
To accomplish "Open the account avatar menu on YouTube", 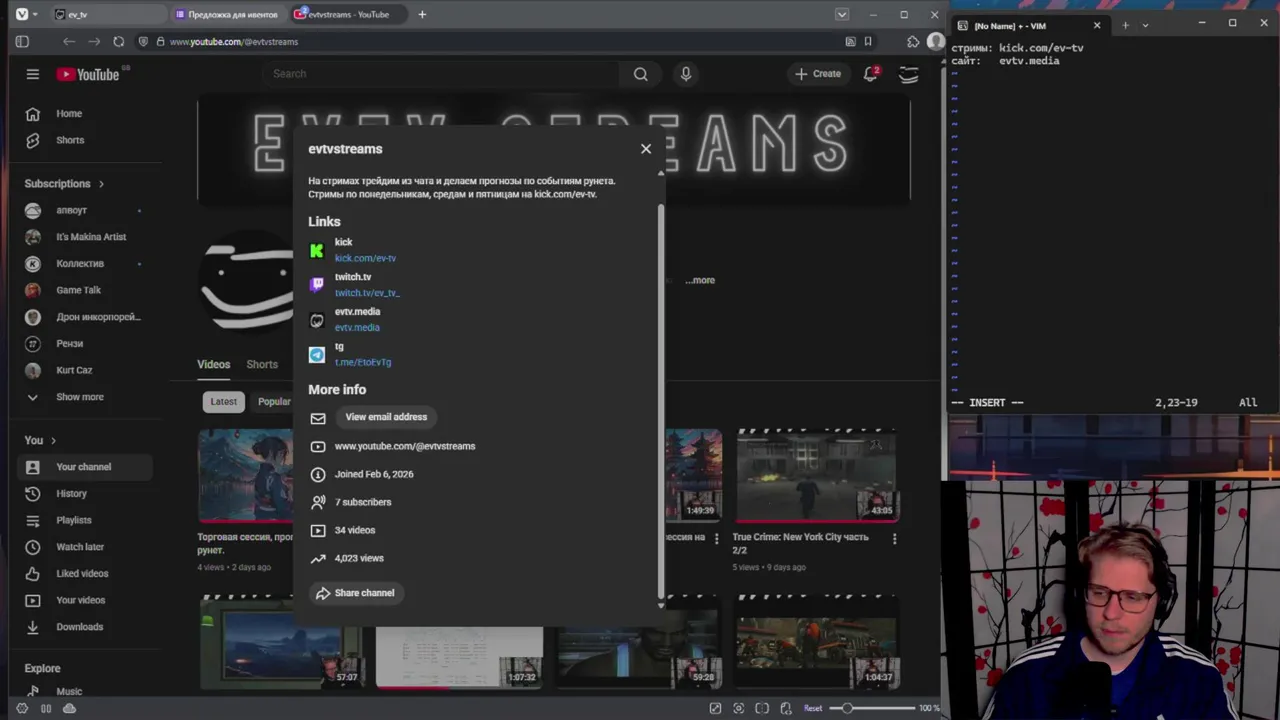I will [909, 74].
